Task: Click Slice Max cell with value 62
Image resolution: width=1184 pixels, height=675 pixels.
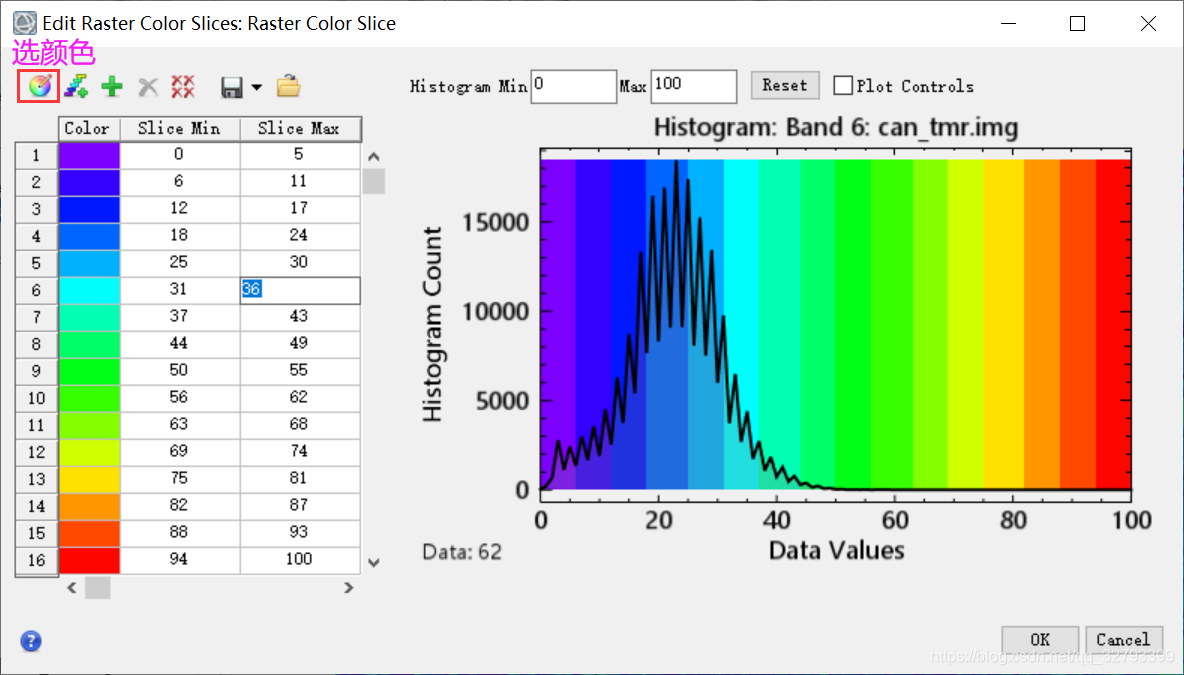Action: pos(300,398)
